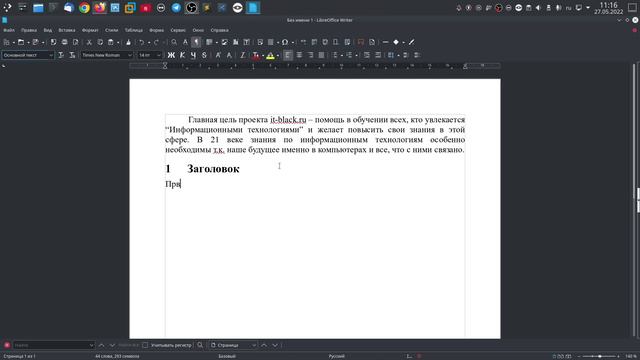Apply red font color button

click(x=256, y=55)
